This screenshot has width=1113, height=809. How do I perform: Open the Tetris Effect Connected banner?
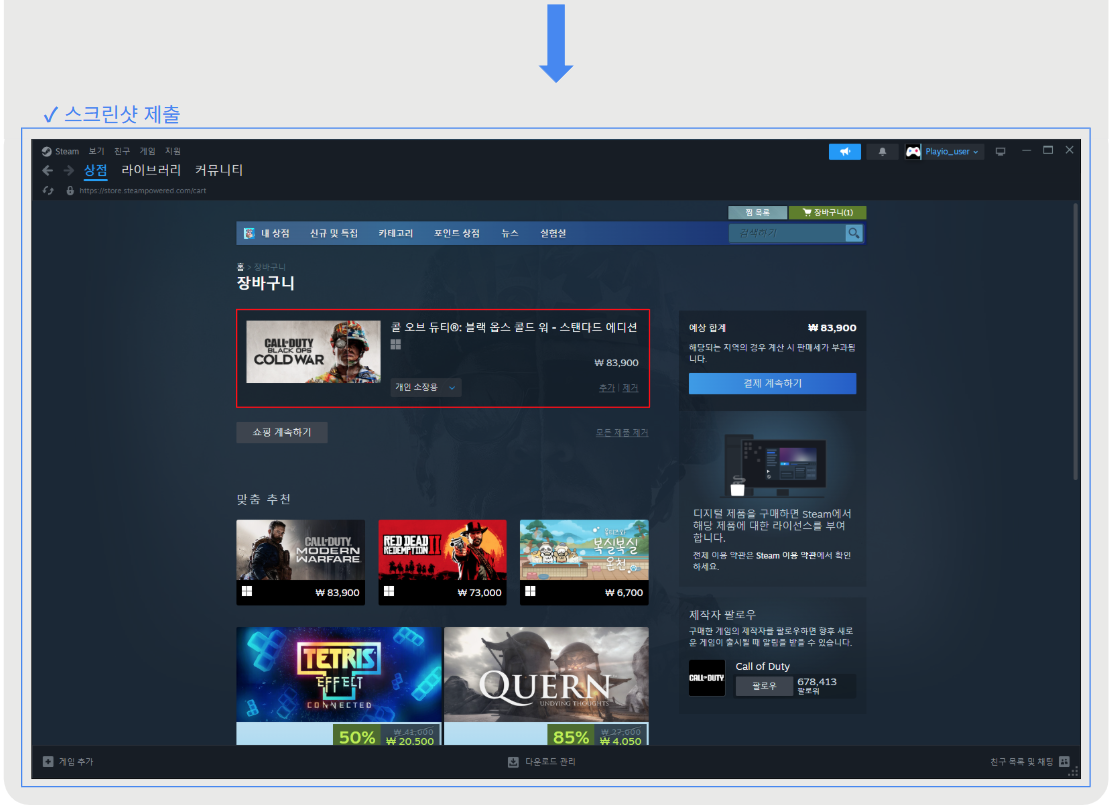pos(339,686)
